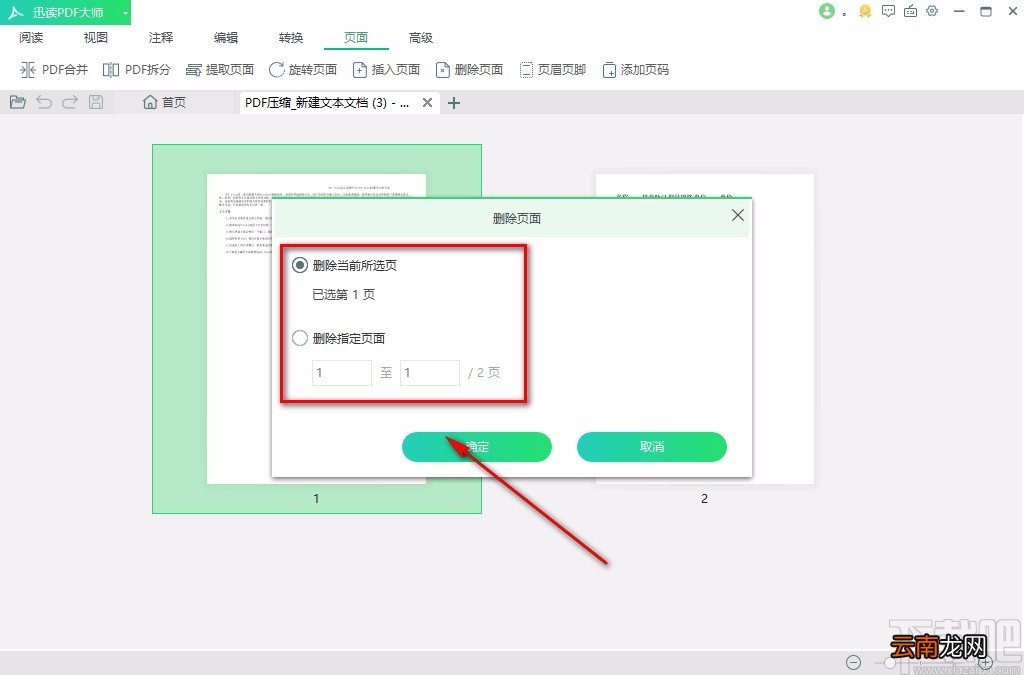Confirm deletion with 确定 button
Image resolution: width=1024 pixels, height=675 pixels.
pos(477,447)
